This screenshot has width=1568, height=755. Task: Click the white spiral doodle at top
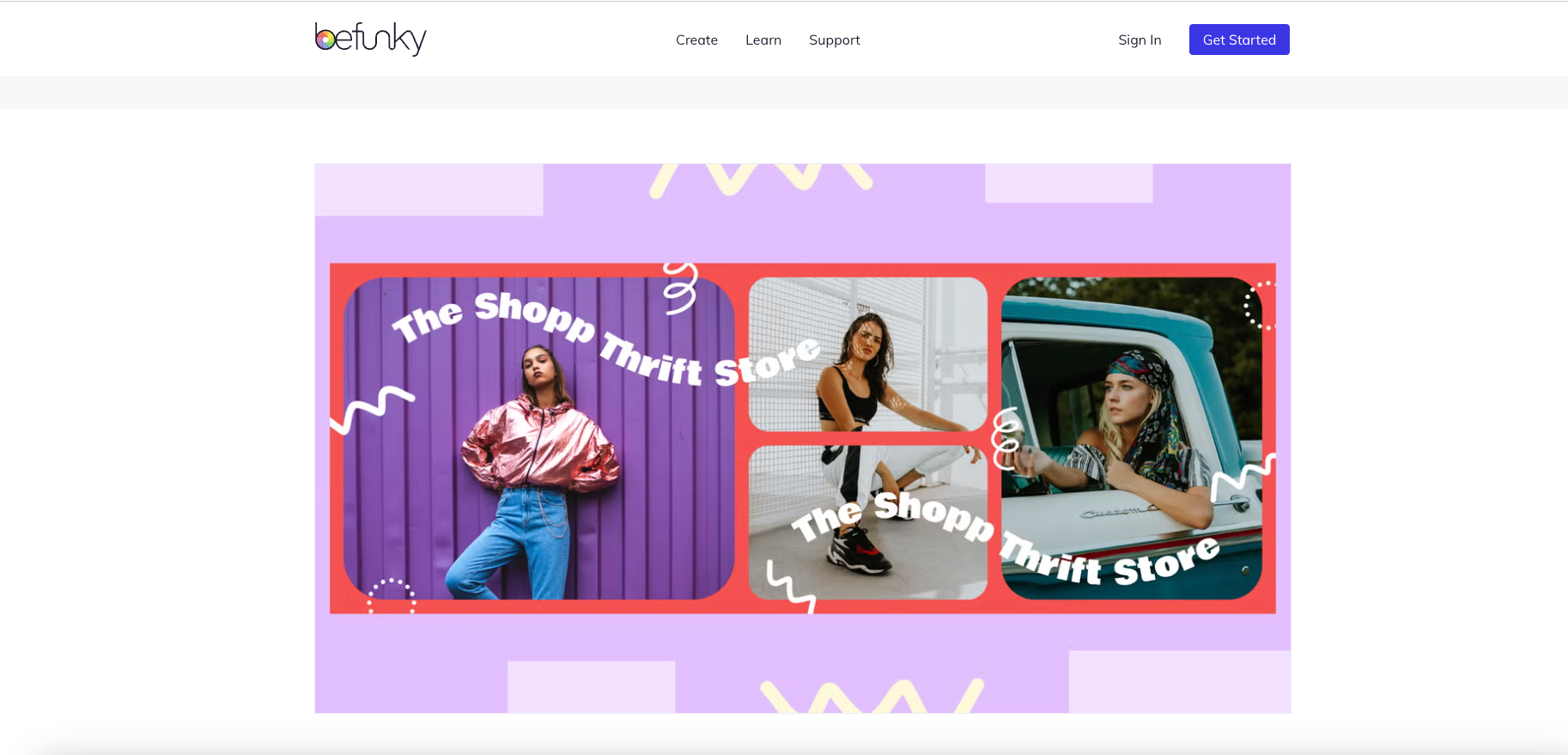click(x=680, y=288)
